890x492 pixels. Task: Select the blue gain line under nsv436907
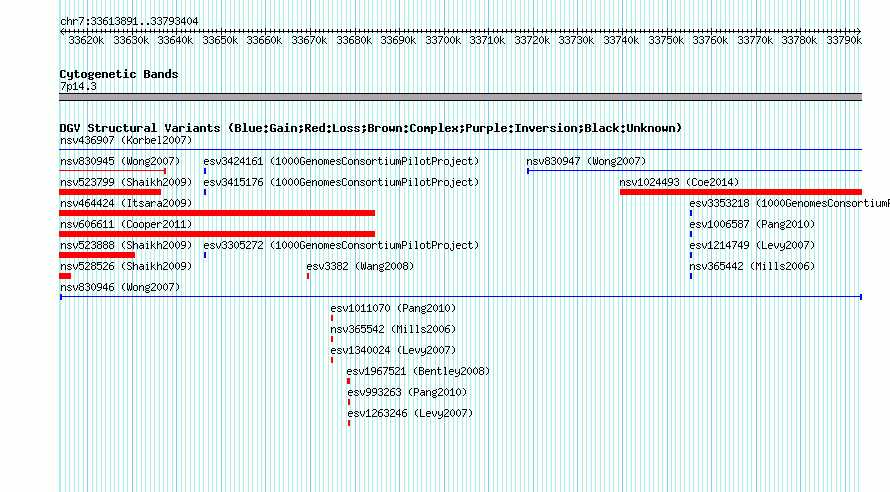(460, 150)
